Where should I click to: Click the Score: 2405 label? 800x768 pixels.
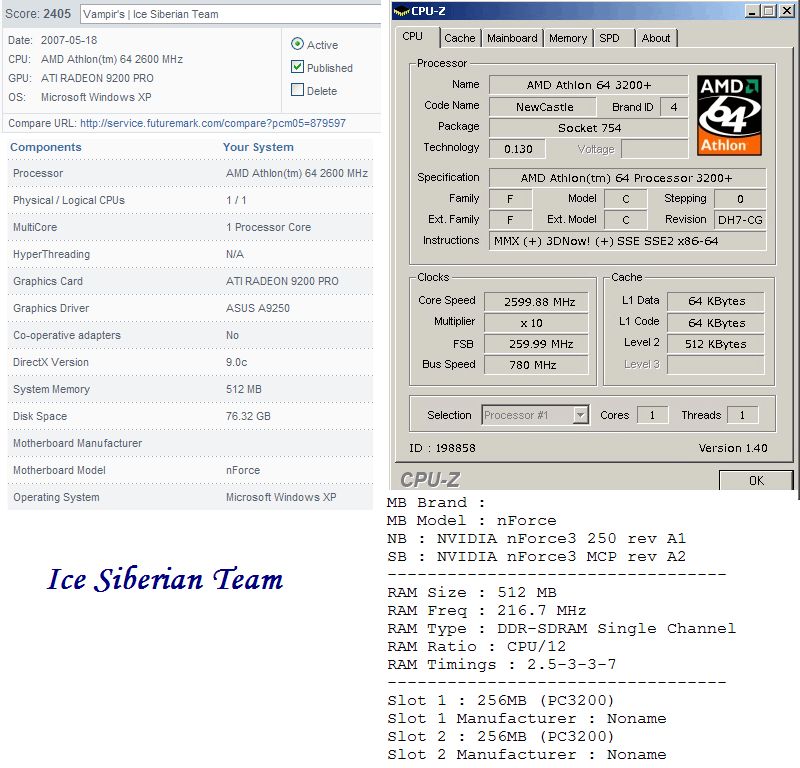(x=38, y=14)
